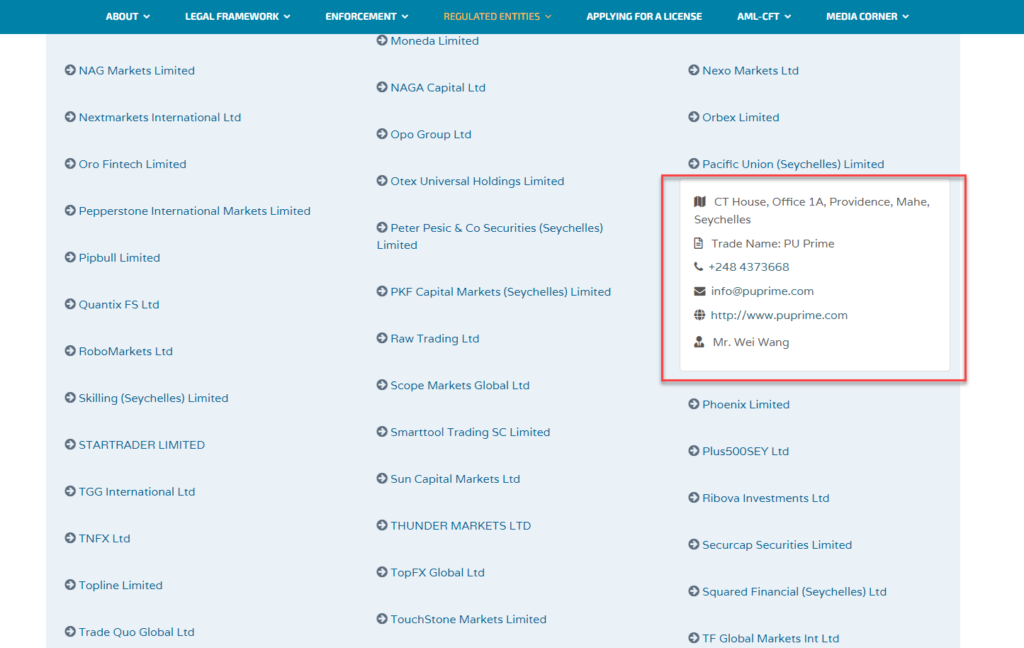This screenshot has width=1024, height=648.
Task: Click the arrow icon beside Oro Fintech Limited
Action: pos(70,163)
